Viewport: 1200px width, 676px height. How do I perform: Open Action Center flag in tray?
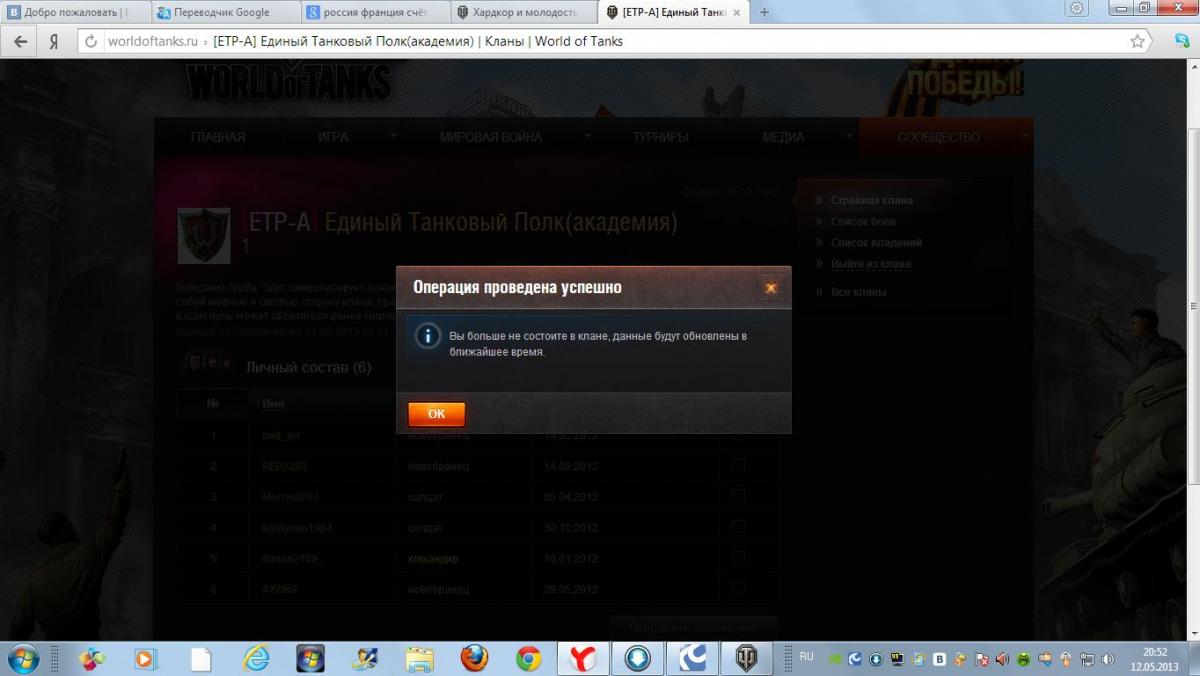point(981,659)
